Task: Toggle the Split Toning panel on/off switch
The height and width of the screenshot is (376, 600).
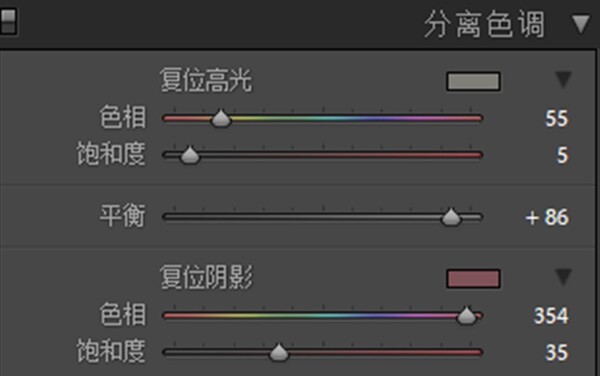Action: pyautogui.click(x=8, y=21)
